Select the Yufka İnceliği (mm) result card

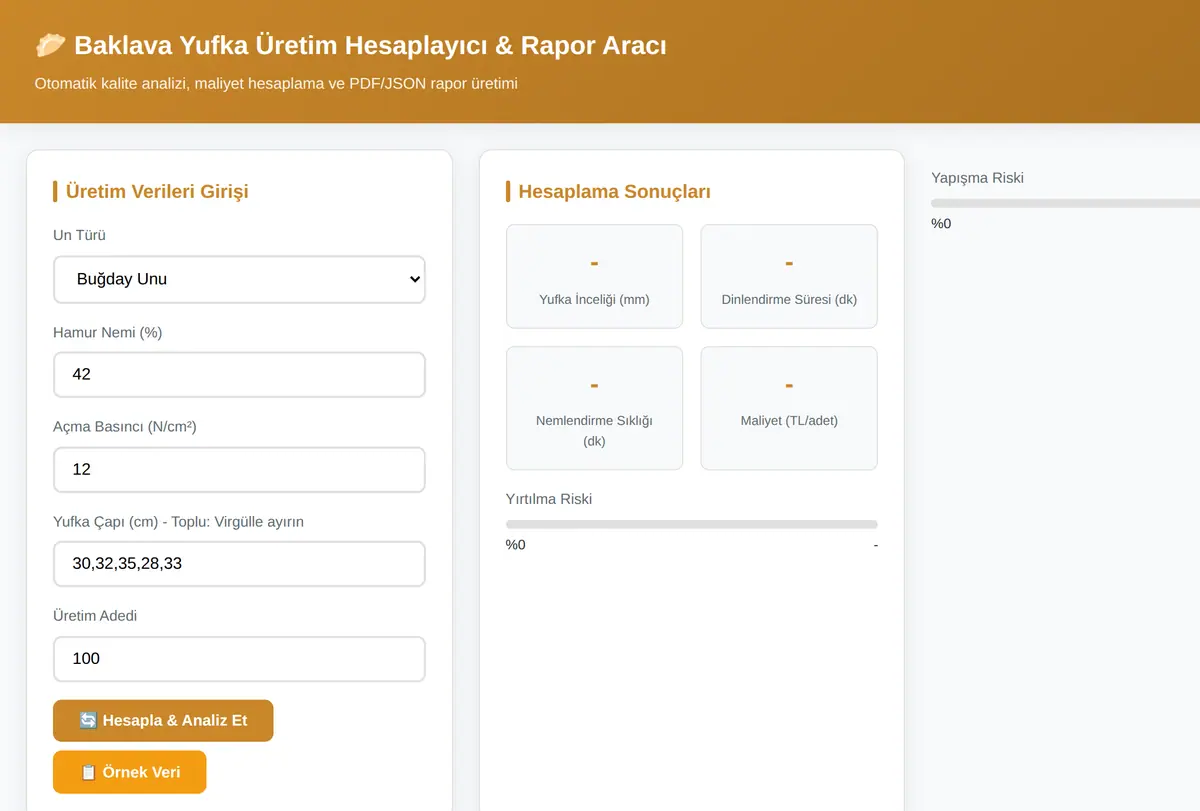[594, 276]
